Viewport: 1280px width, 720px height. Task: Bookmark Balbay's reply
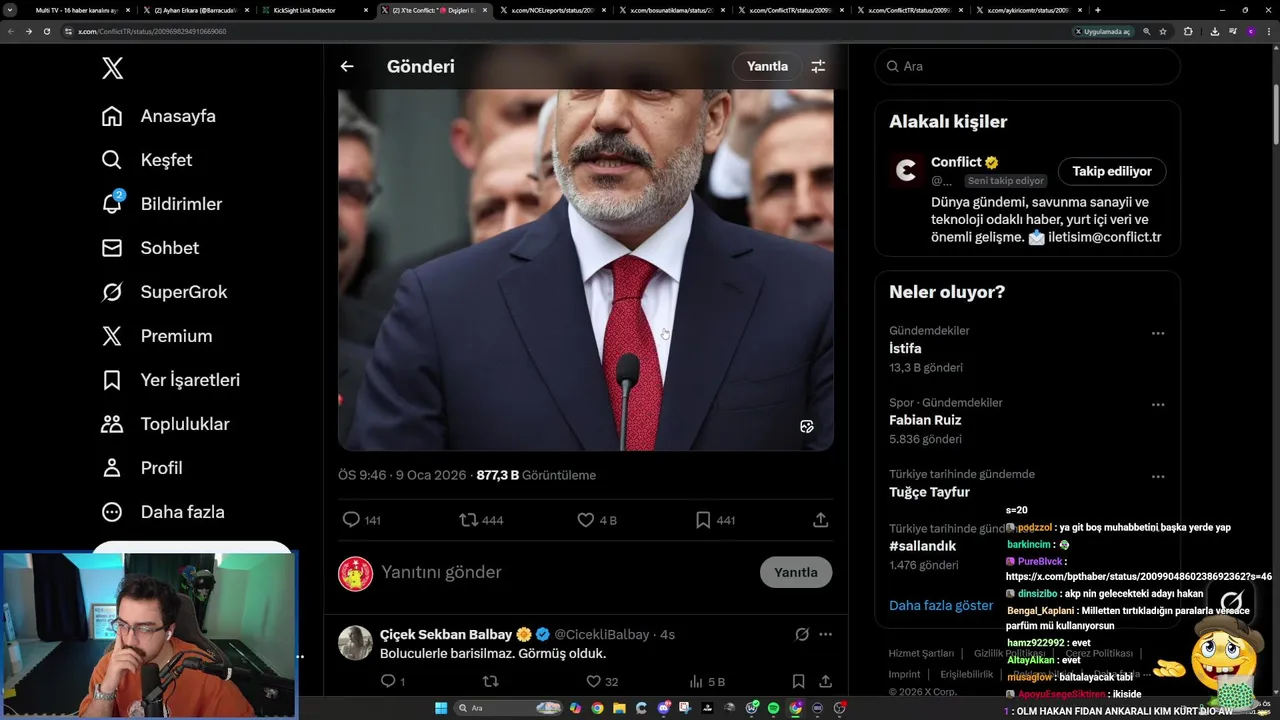pos(798,681)
